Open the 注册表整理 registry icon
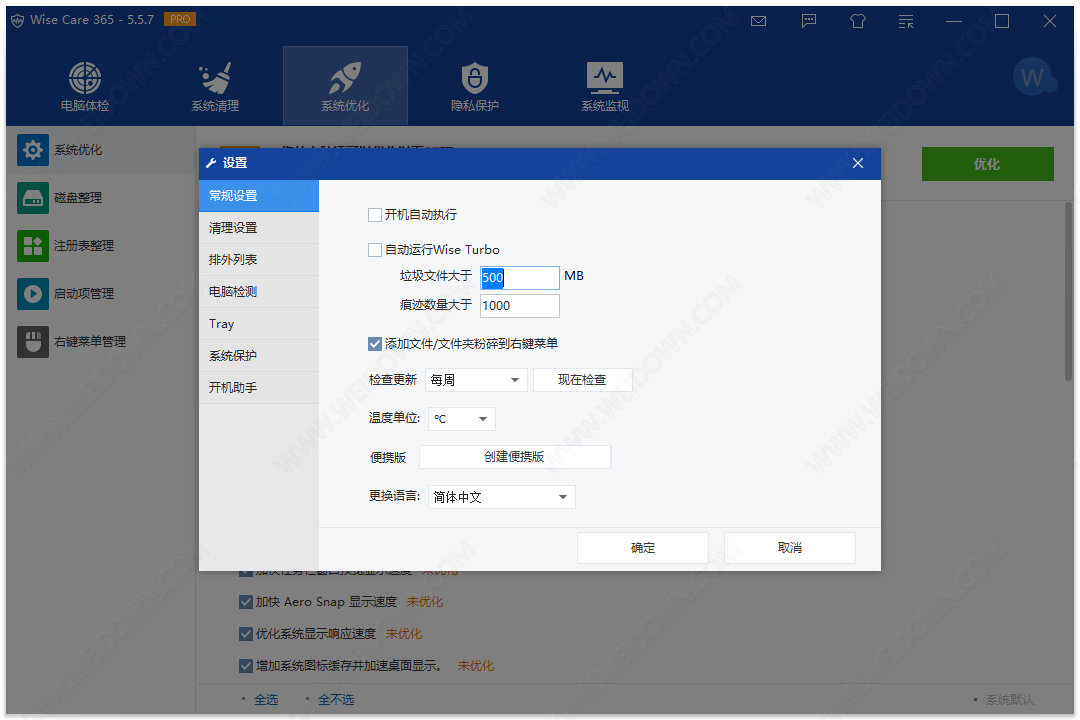 (33, 246)
